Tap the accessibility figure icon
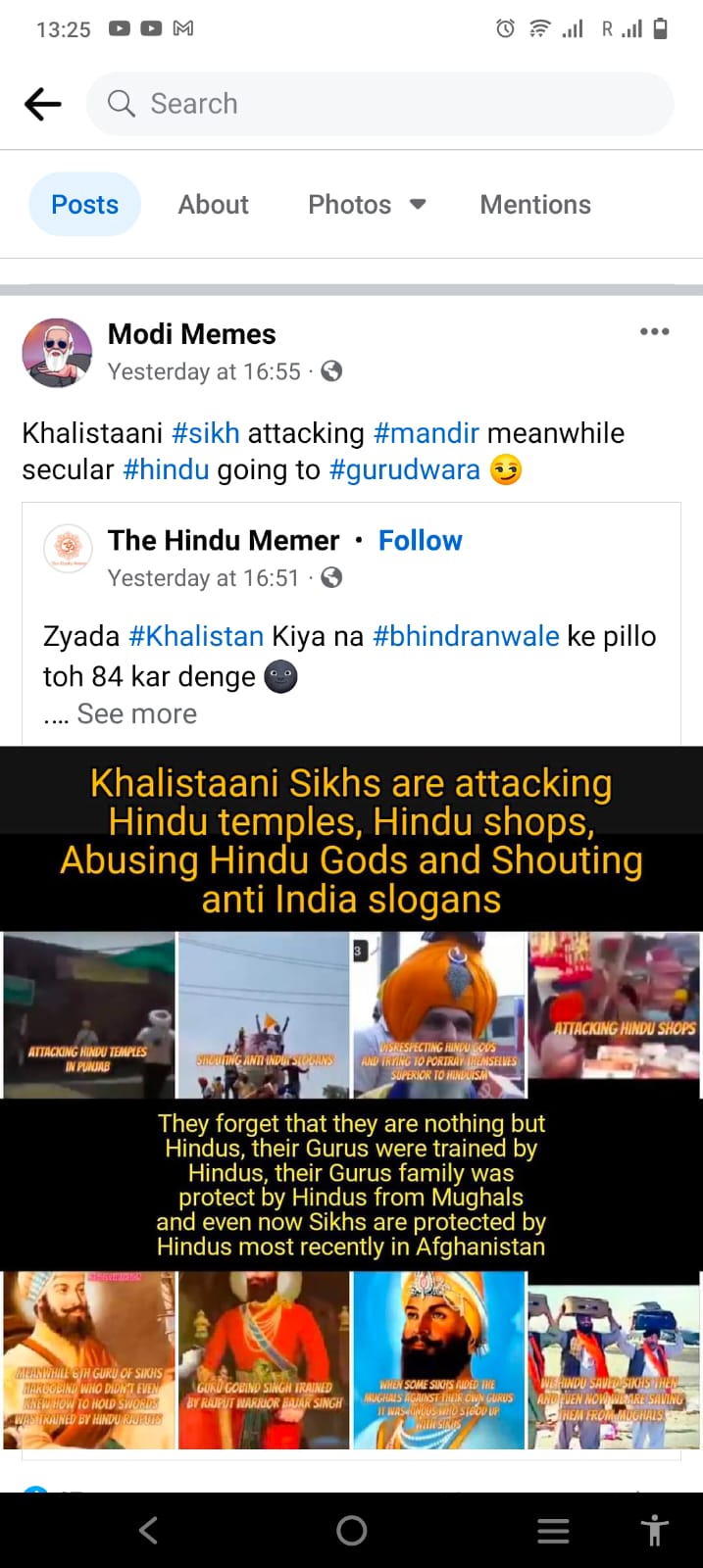Image resolution: width=703 pixels, height=1568 pixels. pyautogui.click(x=654, y=1530)
